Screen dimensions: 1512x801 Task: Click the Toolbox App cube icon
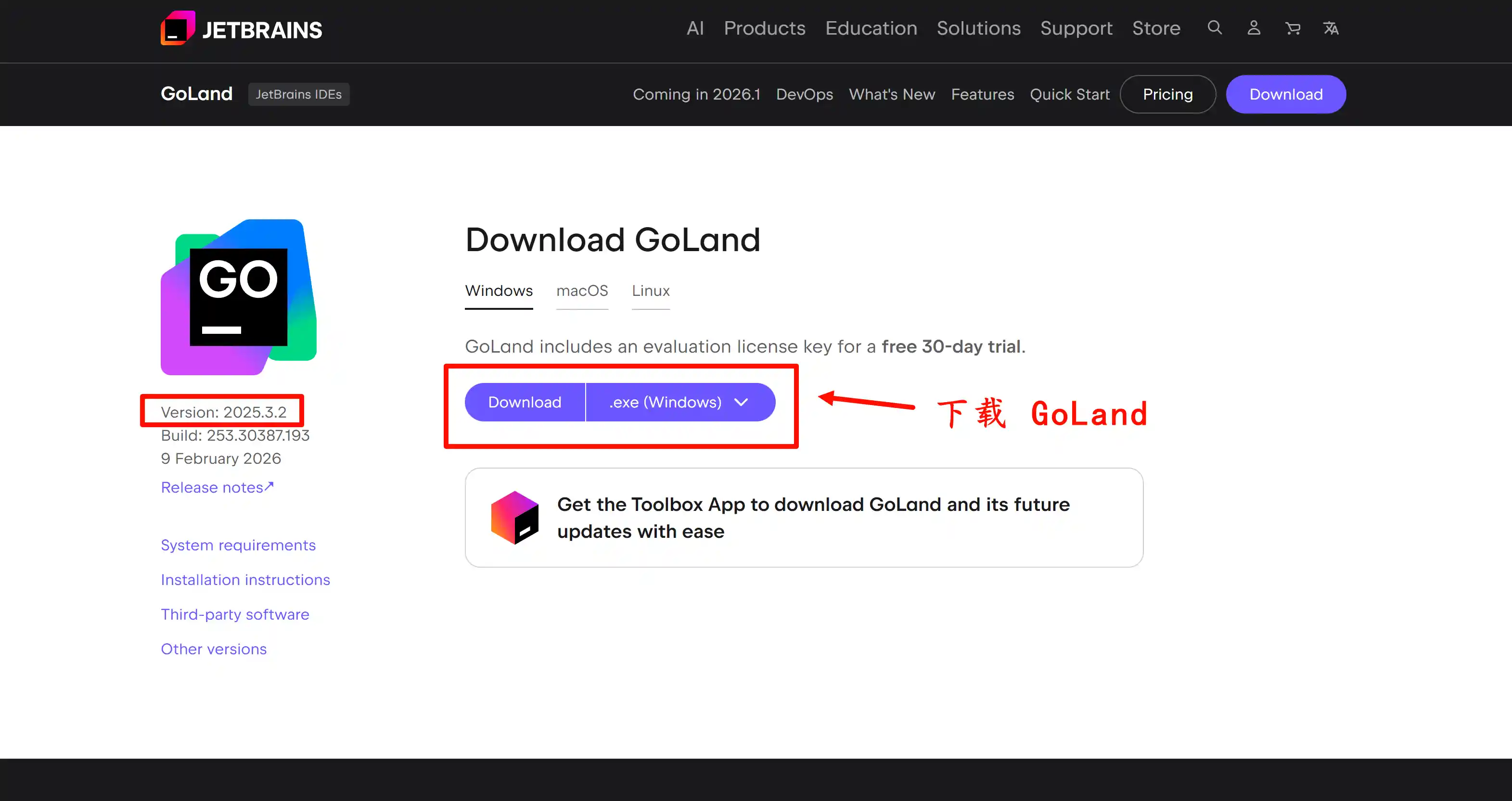[514, 517]
